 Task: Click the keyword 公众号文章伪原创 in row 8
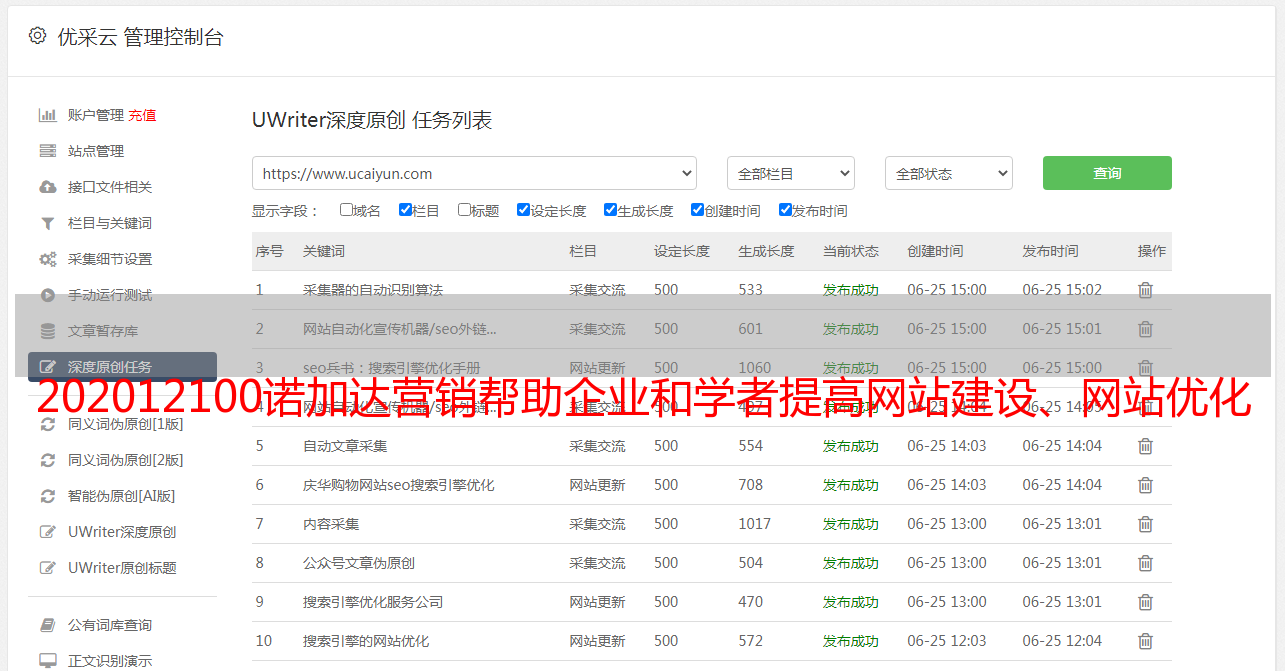358,563
